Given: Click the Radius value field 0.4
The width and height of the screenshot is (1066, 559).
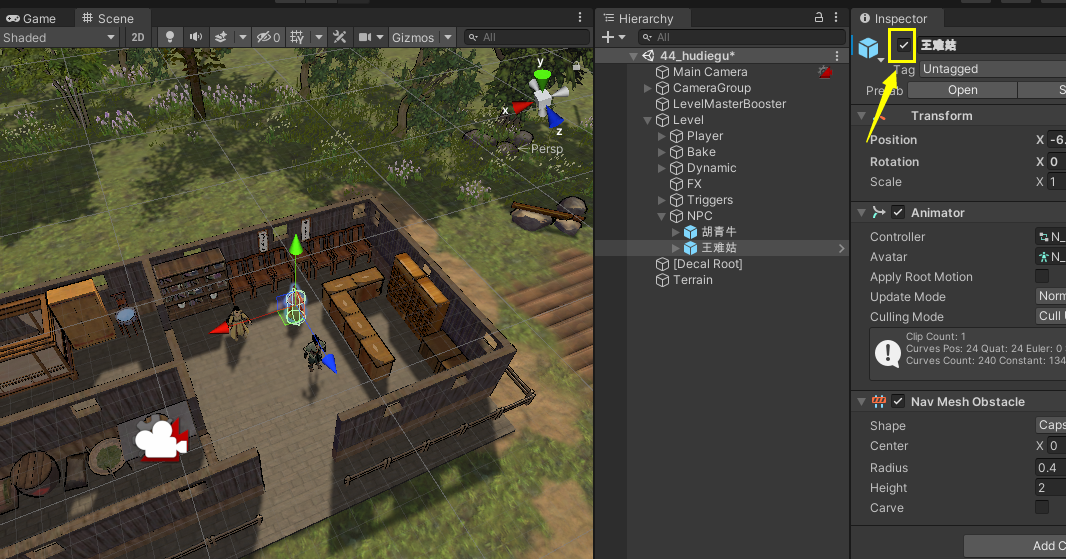Looking at the screenshot, I should point(1050,467).
